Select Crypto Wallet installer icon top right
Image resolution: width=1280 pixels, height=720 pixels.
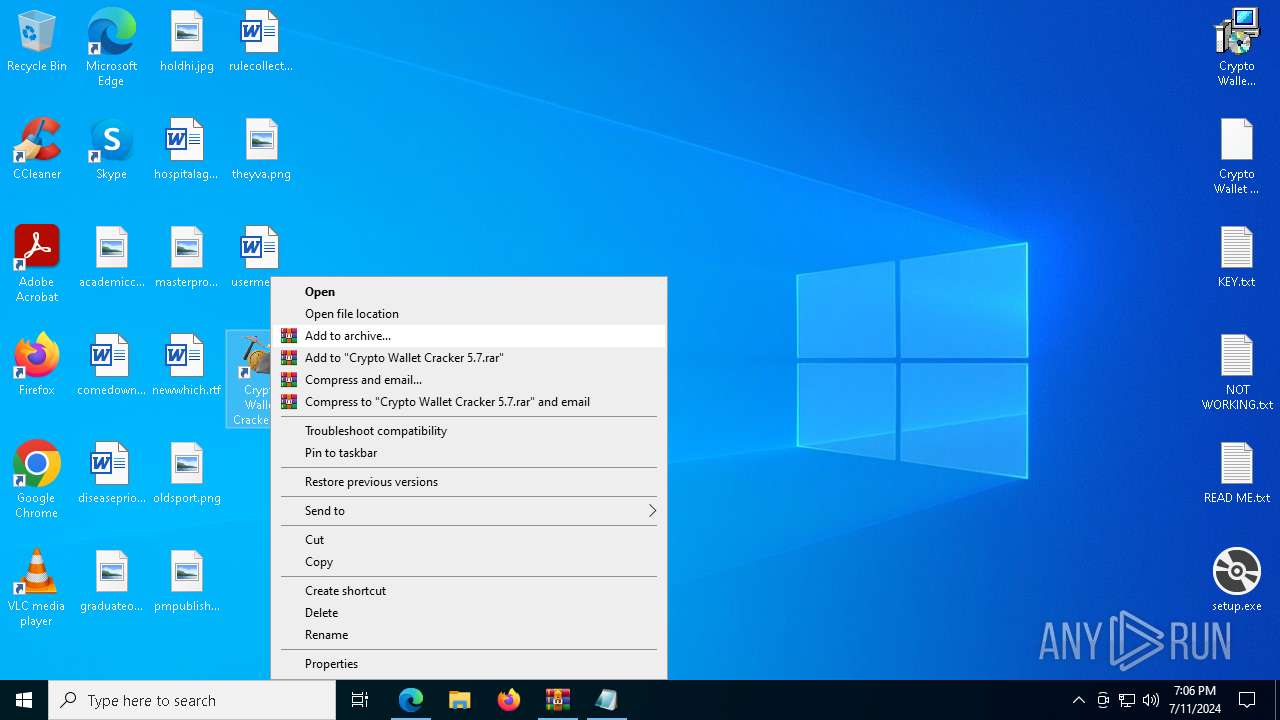[x=1237, y=47]
